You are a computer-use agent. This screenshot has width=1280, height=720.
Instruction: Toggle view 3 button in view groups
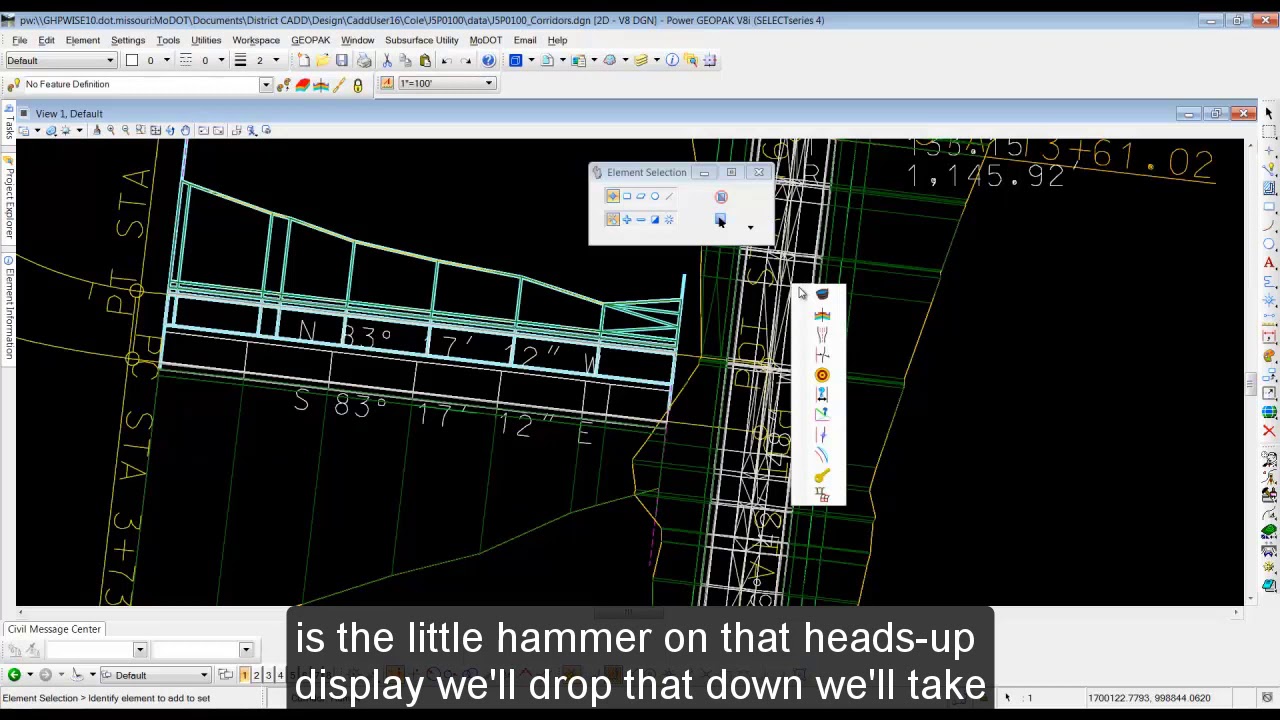pyautogui.click(x=268, y=675)
